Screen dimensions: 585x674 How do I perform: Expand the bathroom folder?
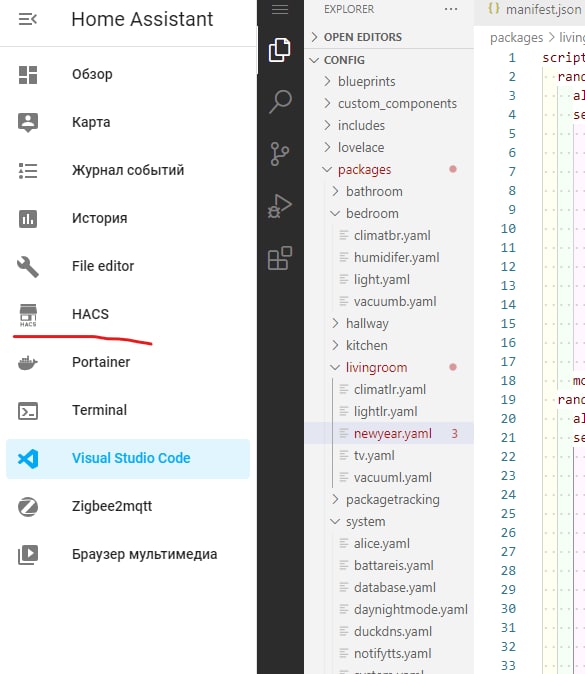coord(336,191)
